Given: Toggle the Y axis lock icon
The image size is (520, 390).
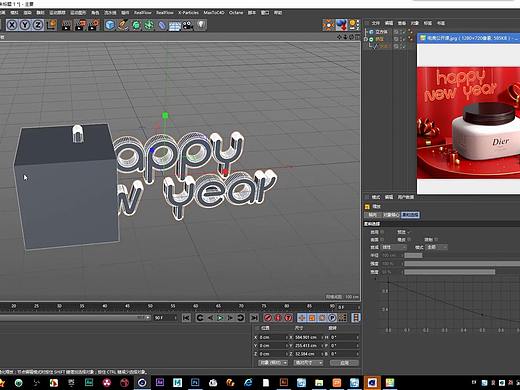Looking at the screenshot, I should pyautogui.click(x=25, y=25).
